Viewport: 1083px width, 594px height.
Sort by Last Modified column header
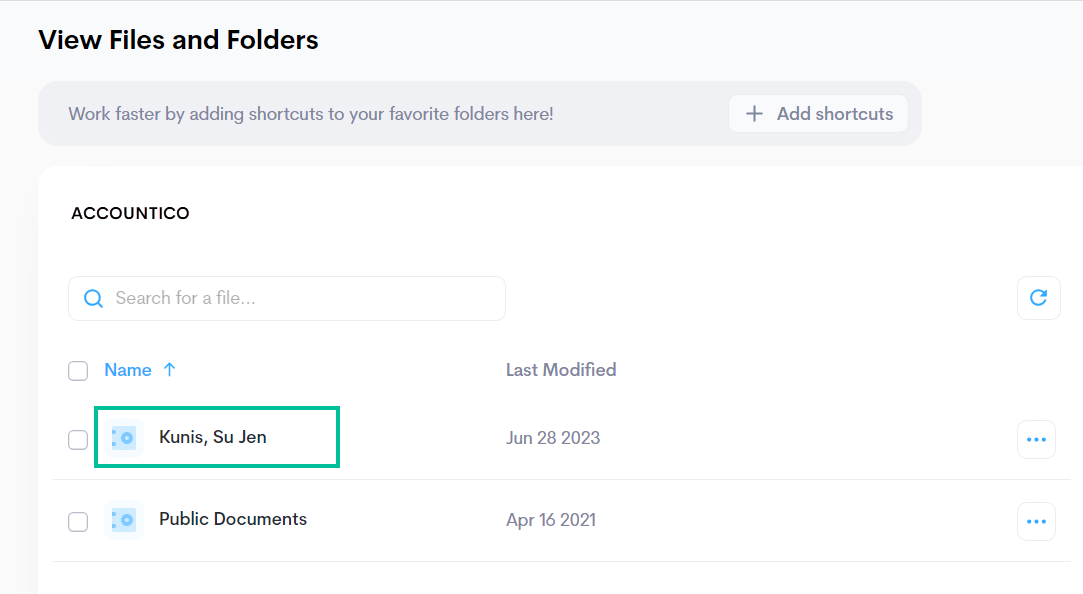(x=561, y=370)
